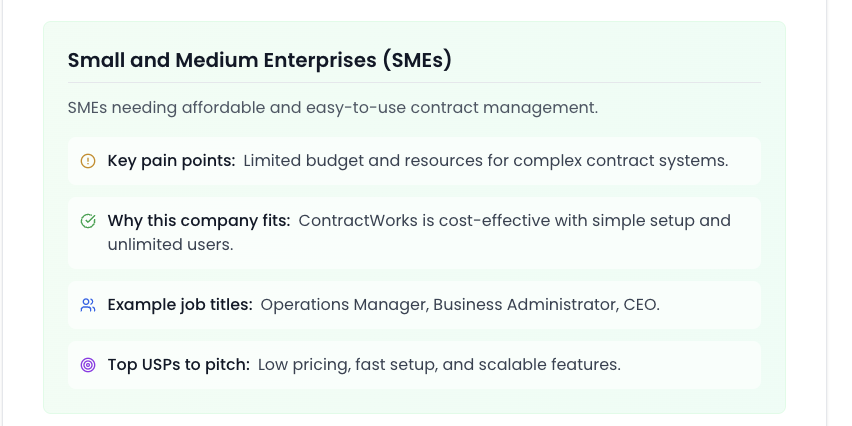Screen dimensions: 852x426
Task: Click the Example job titles label
Action: point(180,305)
